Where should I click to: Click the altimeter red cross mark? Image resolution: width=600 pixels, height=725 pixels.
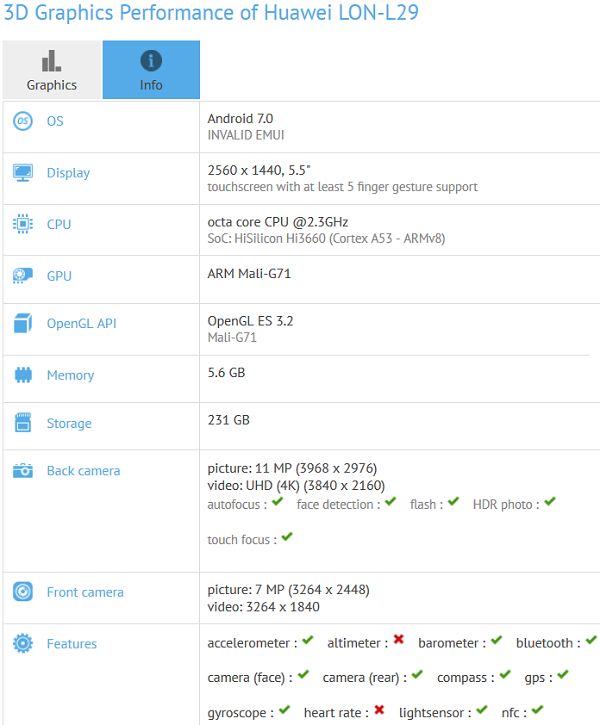pyautogui.click(x=398, y=639)
